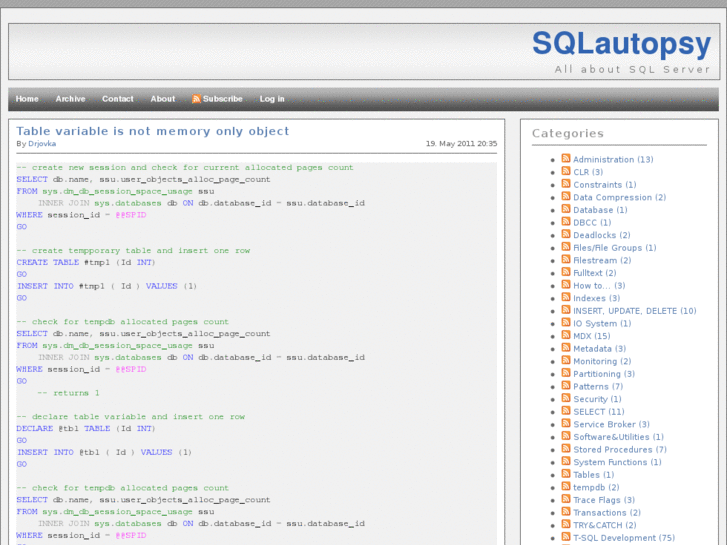Open RSS feed icon beside TRY&CATCH
727x545 pixels.
coord(566,524)
